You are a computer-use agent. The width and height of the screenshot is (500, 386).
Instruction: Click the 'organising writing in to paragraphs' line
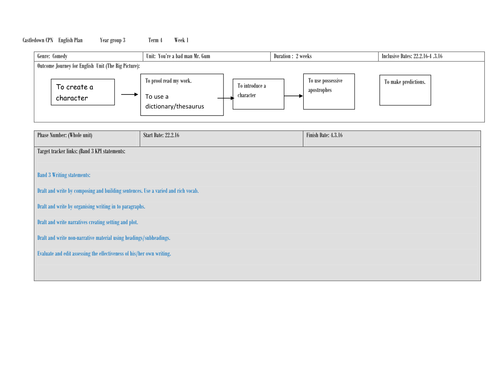[x=91, y=207]
